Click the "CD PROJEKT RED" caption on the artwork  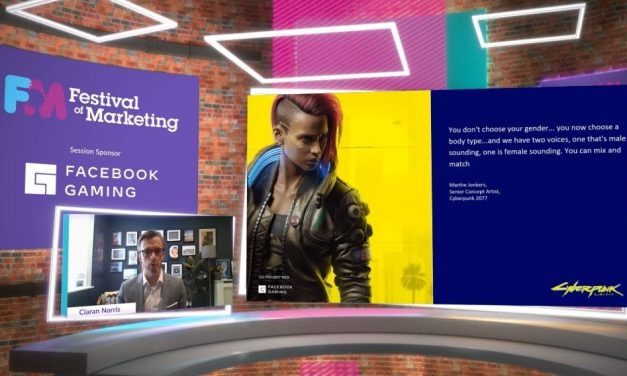pos(274,277)
